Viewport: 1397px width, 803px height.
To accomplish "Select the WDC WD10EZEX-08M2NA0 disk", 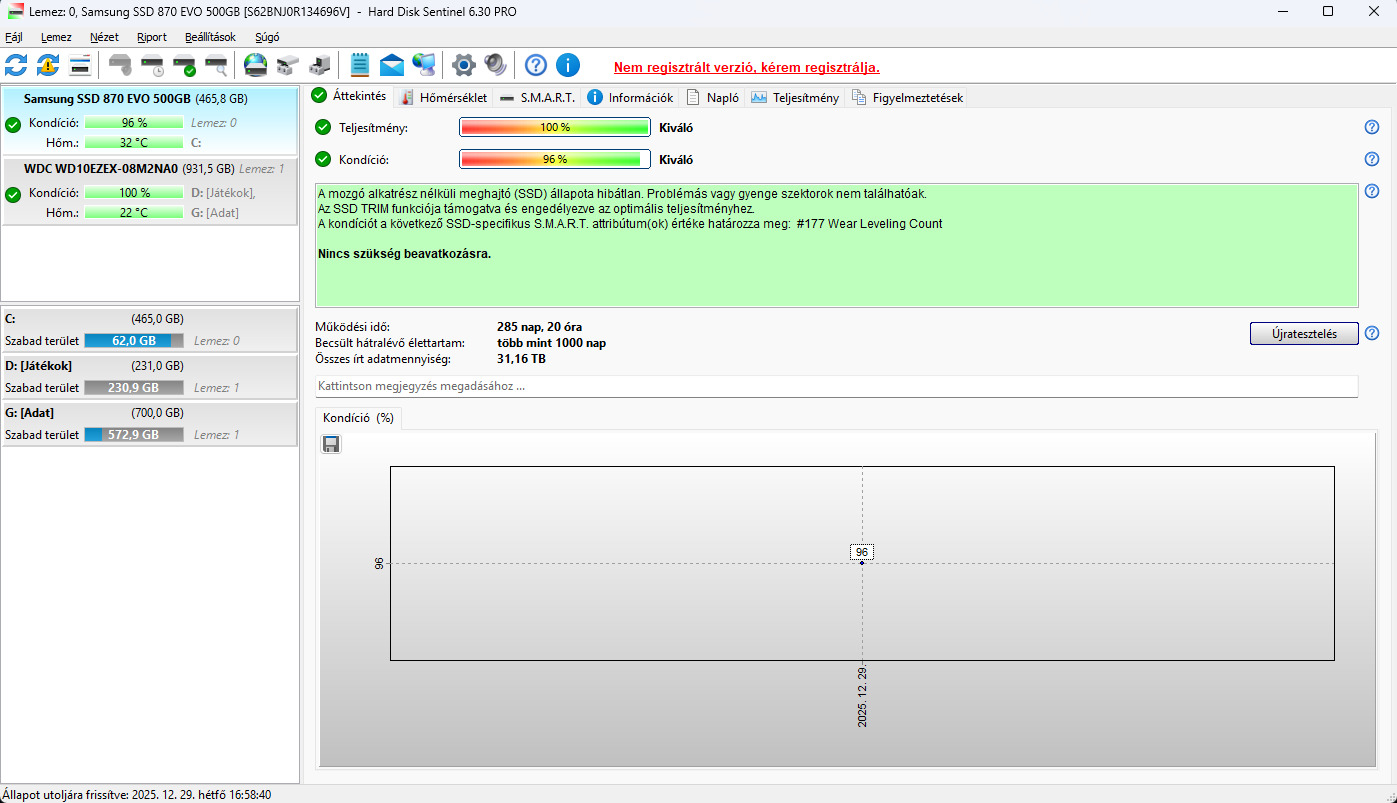I will click(150, 191).
